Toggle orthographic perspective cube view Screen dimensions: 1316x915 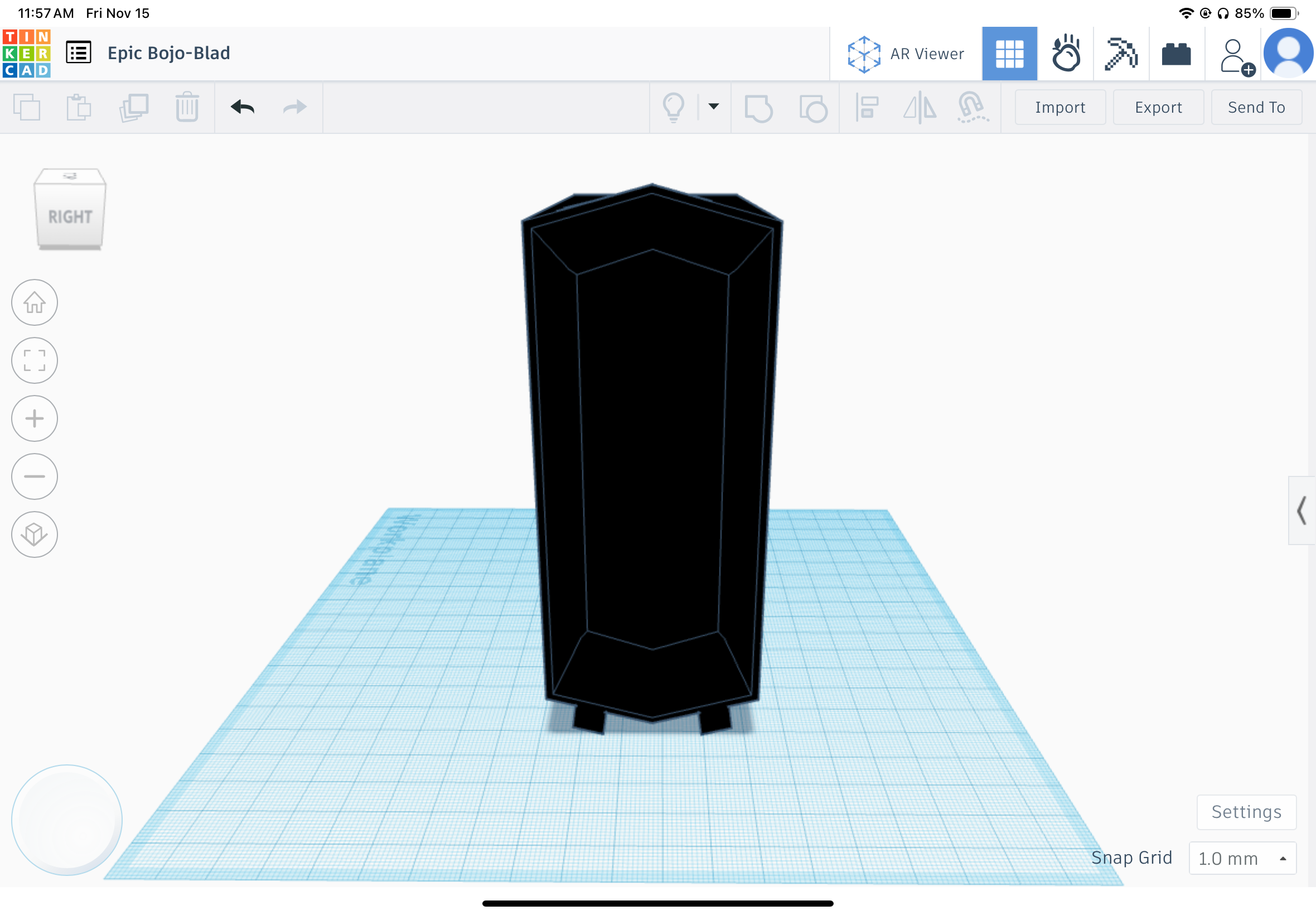pos(35,534)
